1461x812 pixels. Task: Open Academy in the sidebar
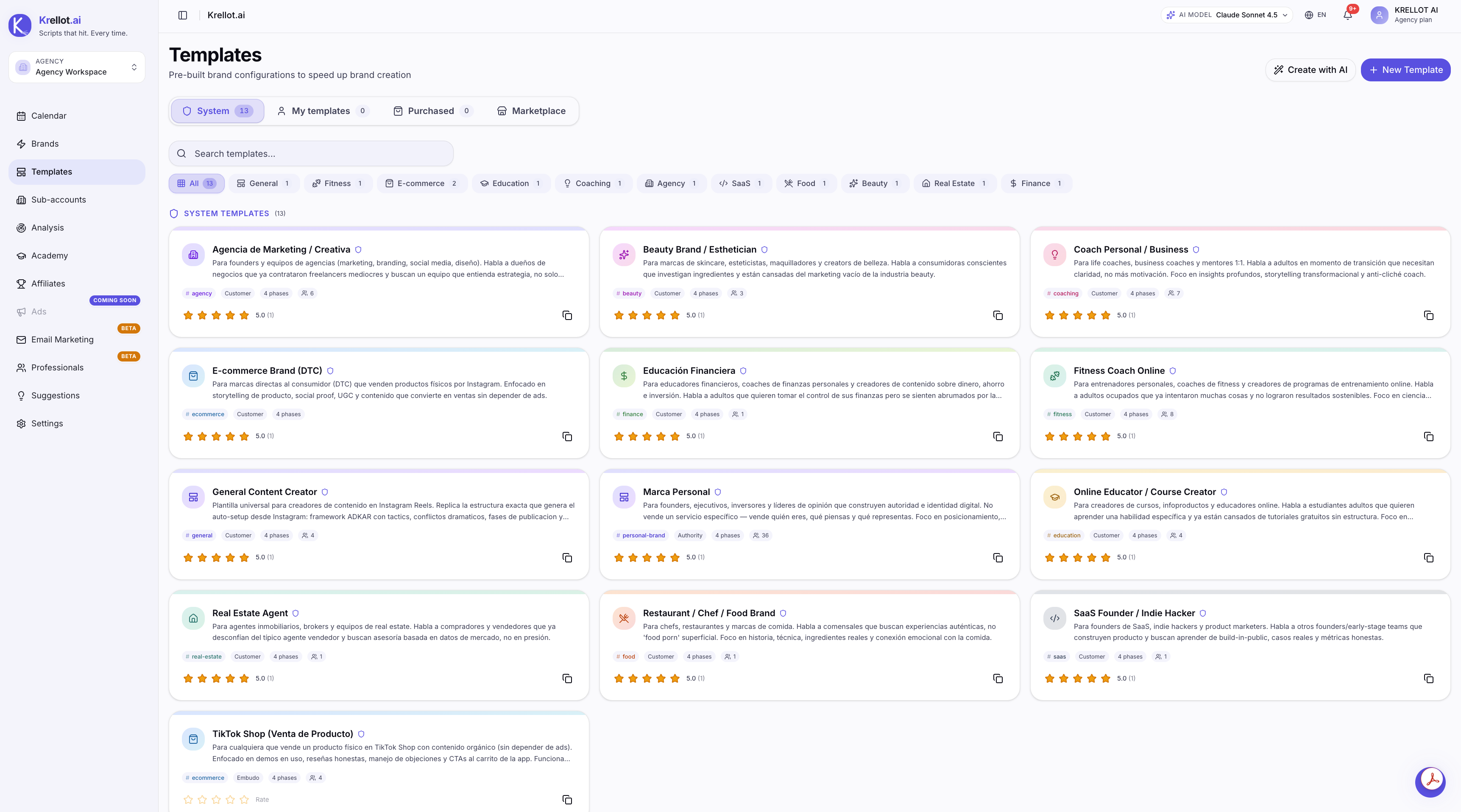click(x=77, y=256)
